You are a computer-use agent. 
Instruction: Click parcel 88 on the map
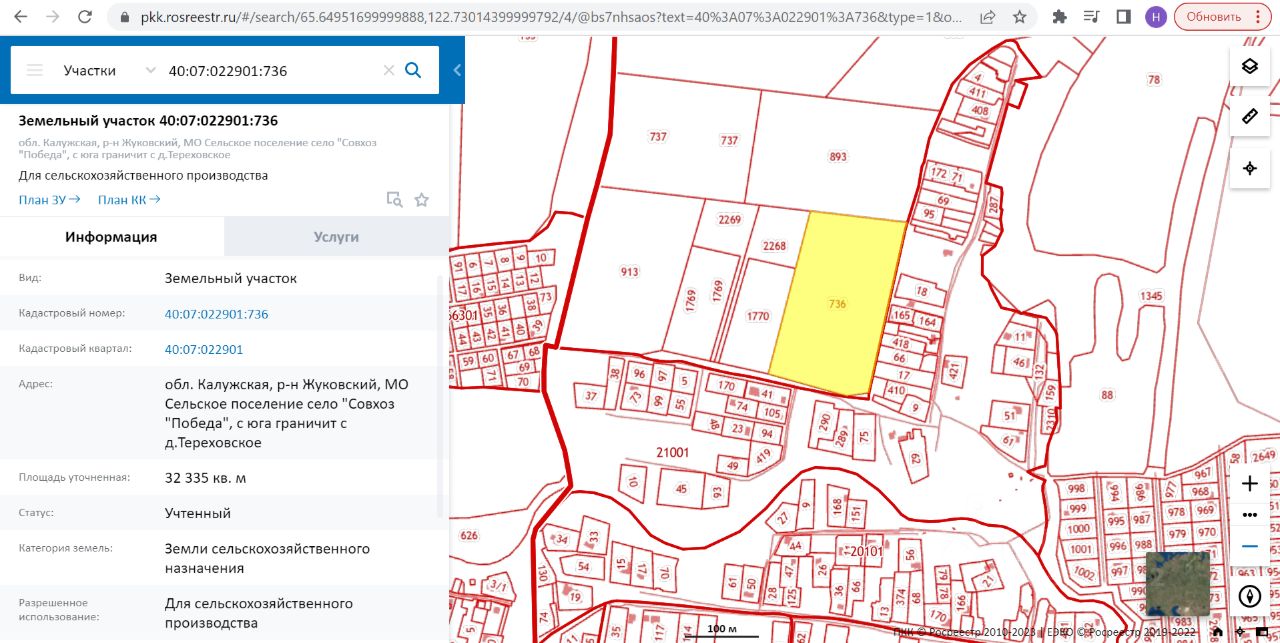pyautogui.click(x=1107, y=395)
